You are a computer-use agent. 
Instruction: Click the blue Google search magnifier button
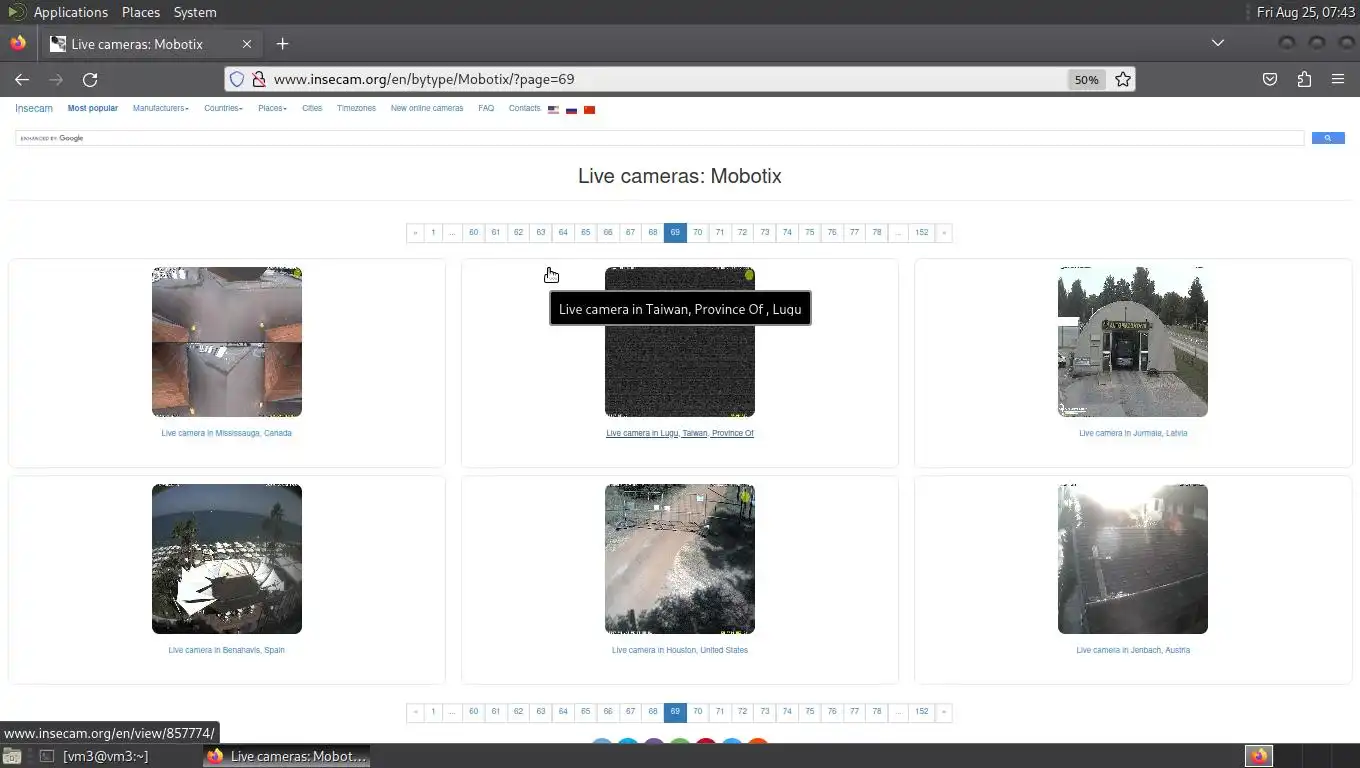[x=1328, y=138]
